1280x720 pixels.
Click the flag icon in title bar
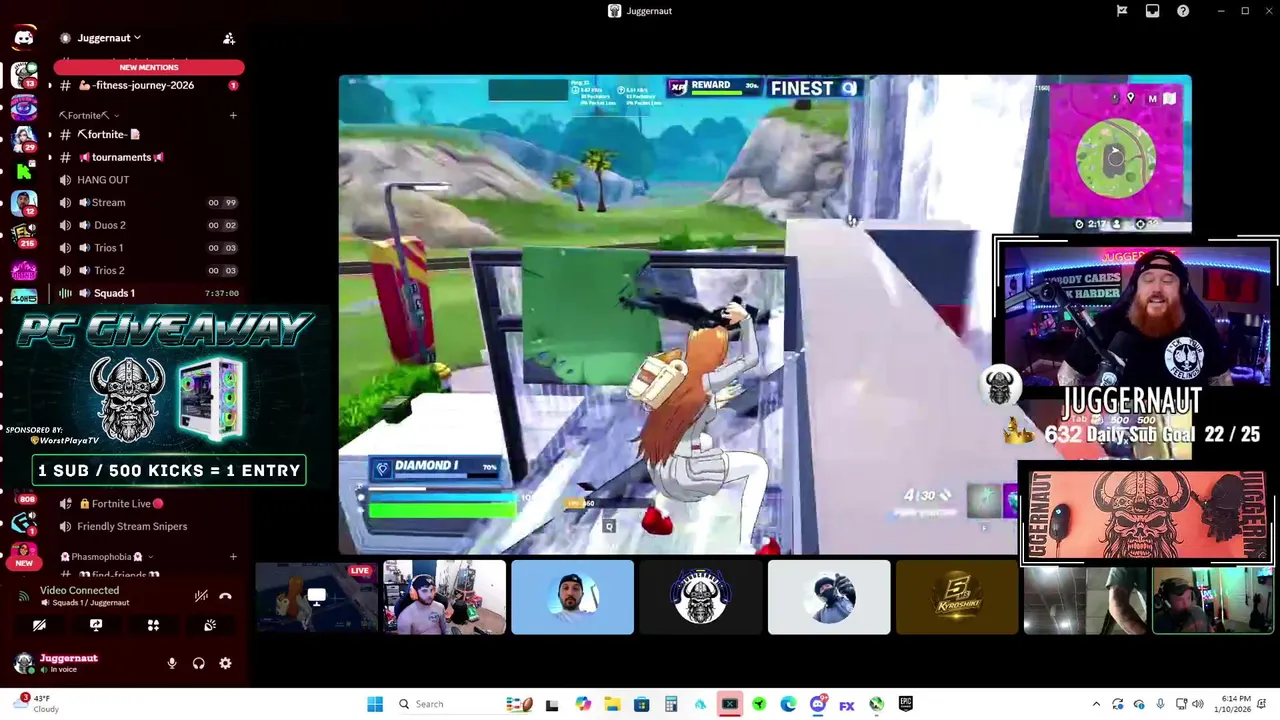1122,11
